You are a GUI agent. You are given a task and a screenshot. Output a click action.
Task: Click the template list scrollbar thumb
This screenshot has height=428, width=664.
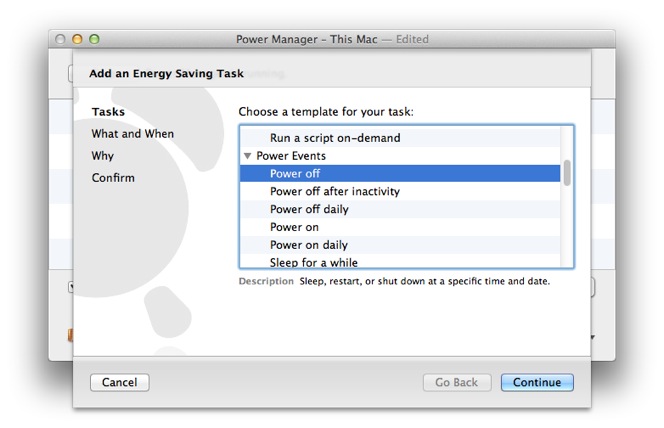coord(567,173)
